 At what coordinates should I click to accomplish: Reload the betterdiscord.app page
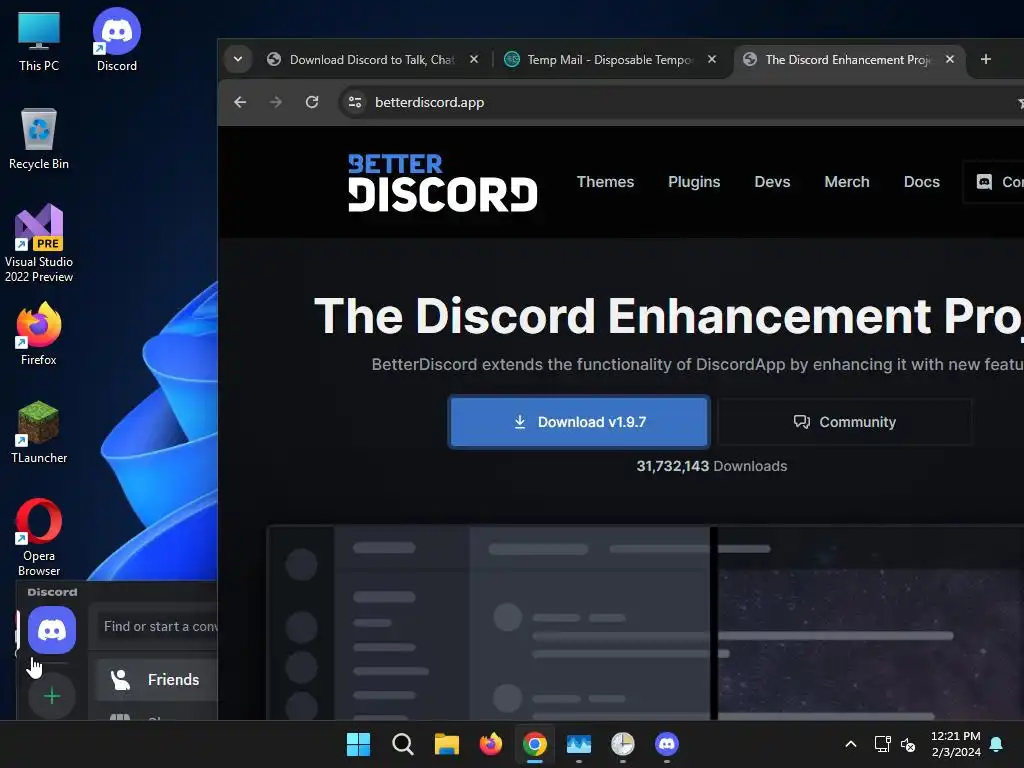point(312,103)
